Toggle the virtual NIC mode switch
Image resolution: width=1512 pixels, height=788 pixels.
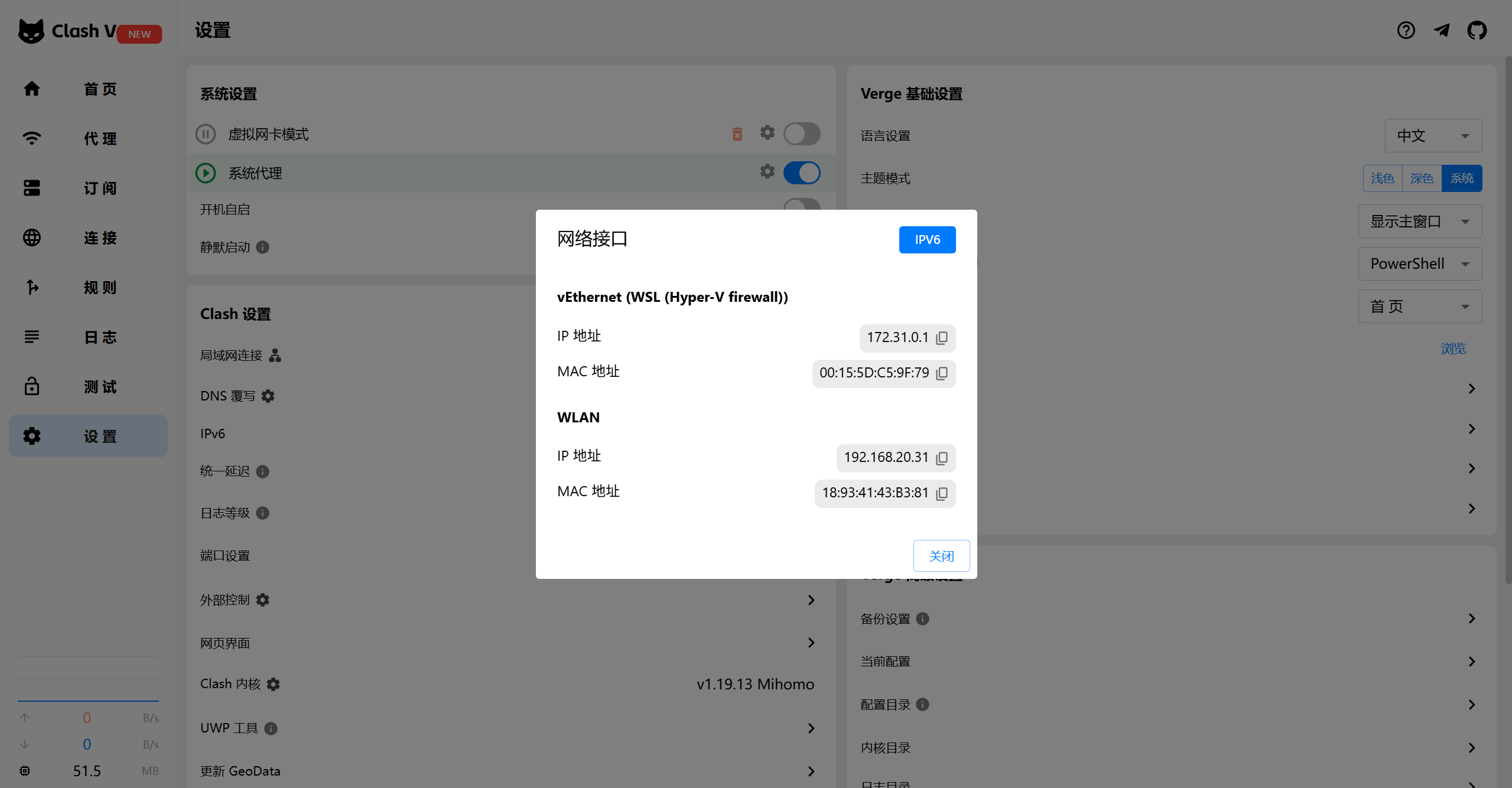[801, 134]
